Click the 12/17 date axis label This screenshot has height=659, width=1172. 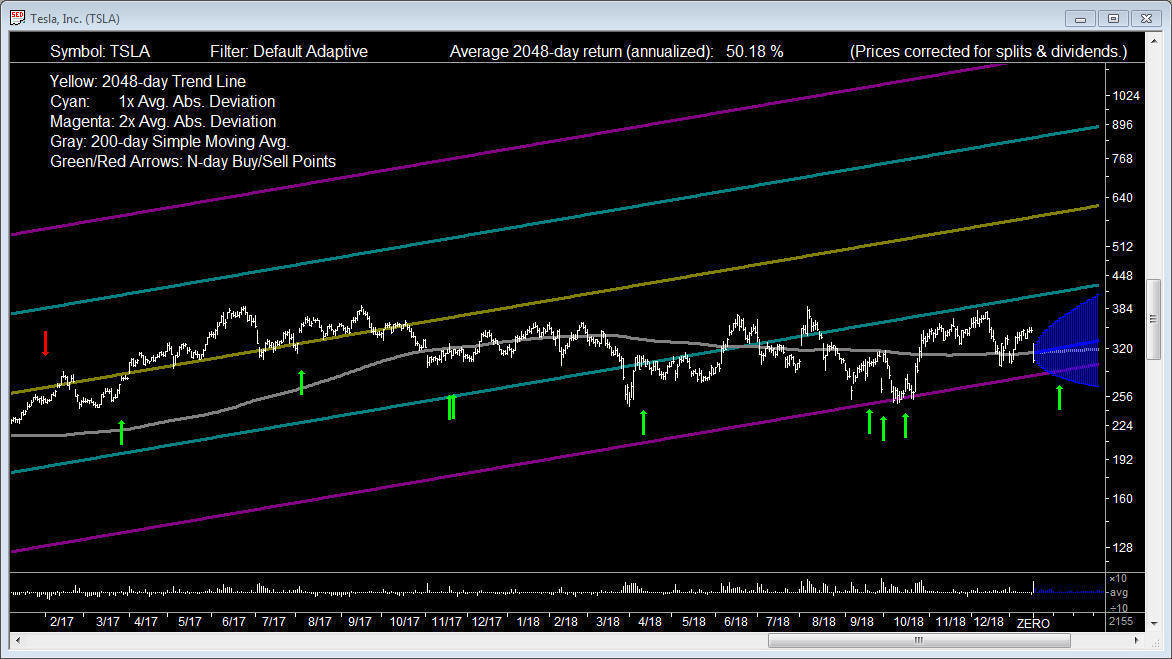coord(487,622)
